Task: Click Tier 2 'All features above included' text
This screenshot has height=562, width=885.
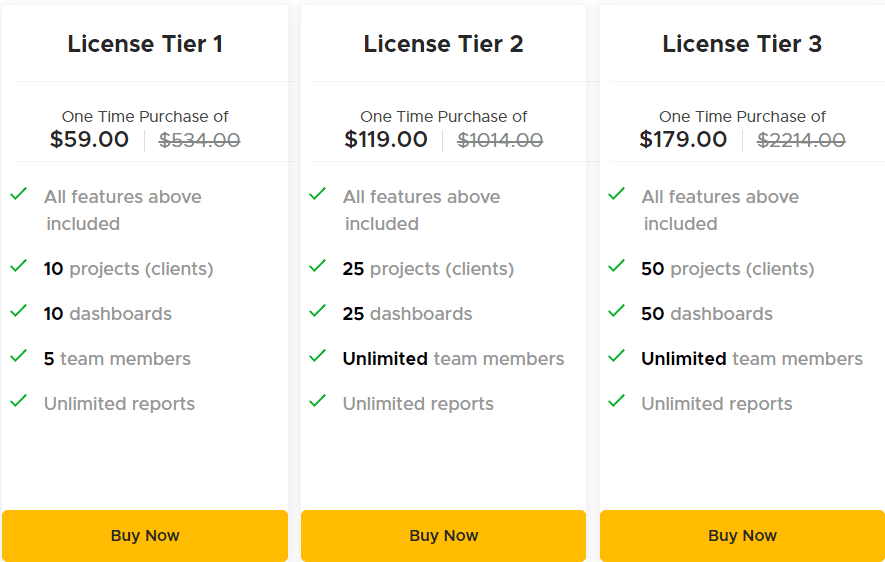Action: [421, 210]
